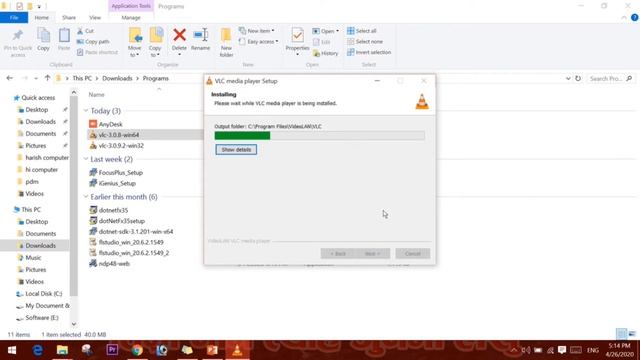Open Microsoft Edge from taskbar
Viewport: 640px width, 360px height.
pyautogui.click(x=38, y=350)
